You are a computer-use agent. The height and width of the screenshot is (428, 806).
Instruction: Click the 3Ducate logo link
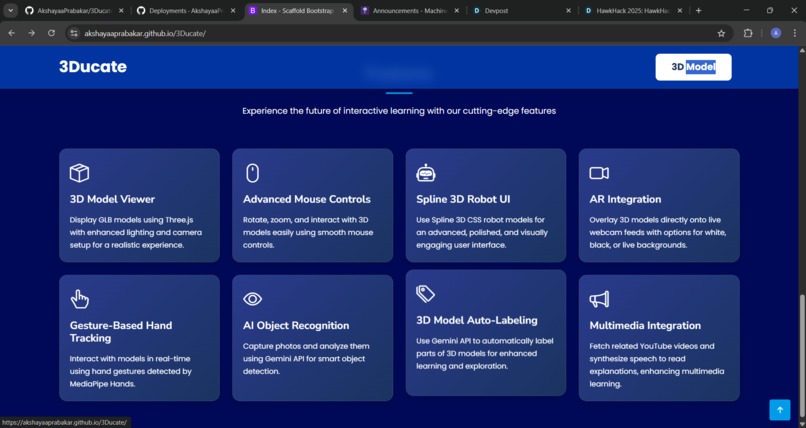click(93, 66)
